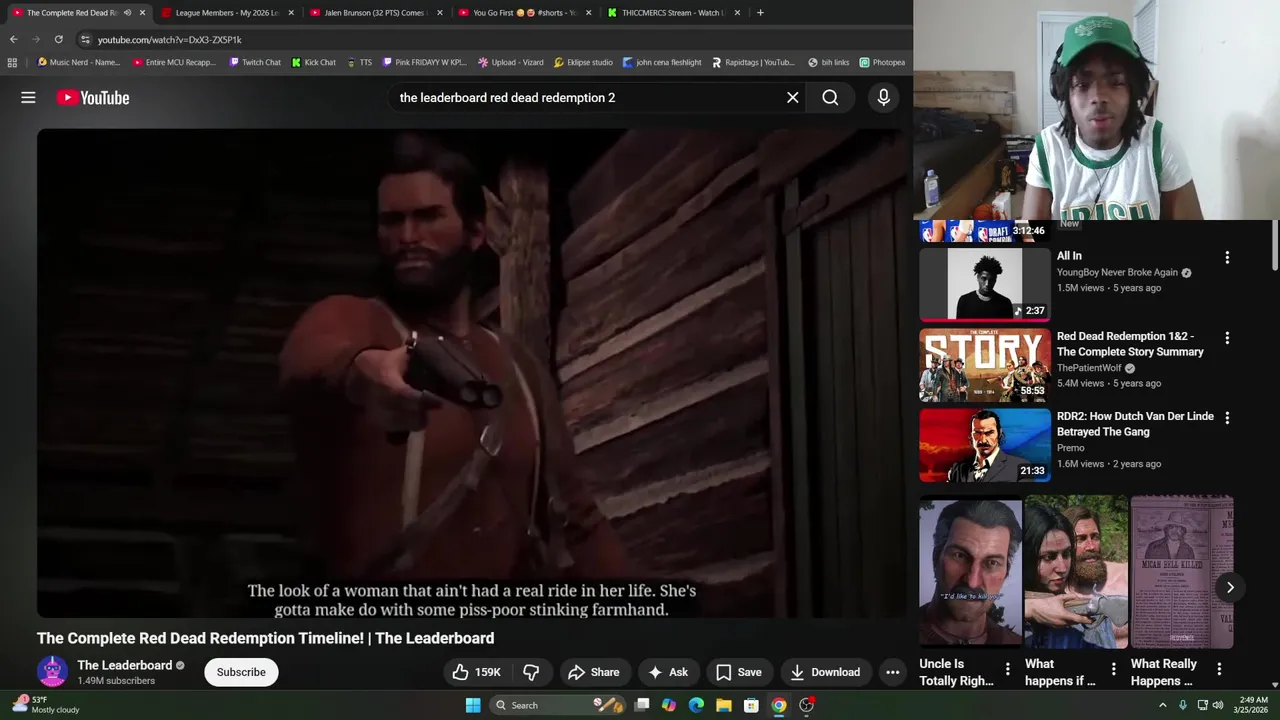Image resolution: width=1280 pixels, height=720 pixels.
Task: Reload the current page
Action: 58,39
